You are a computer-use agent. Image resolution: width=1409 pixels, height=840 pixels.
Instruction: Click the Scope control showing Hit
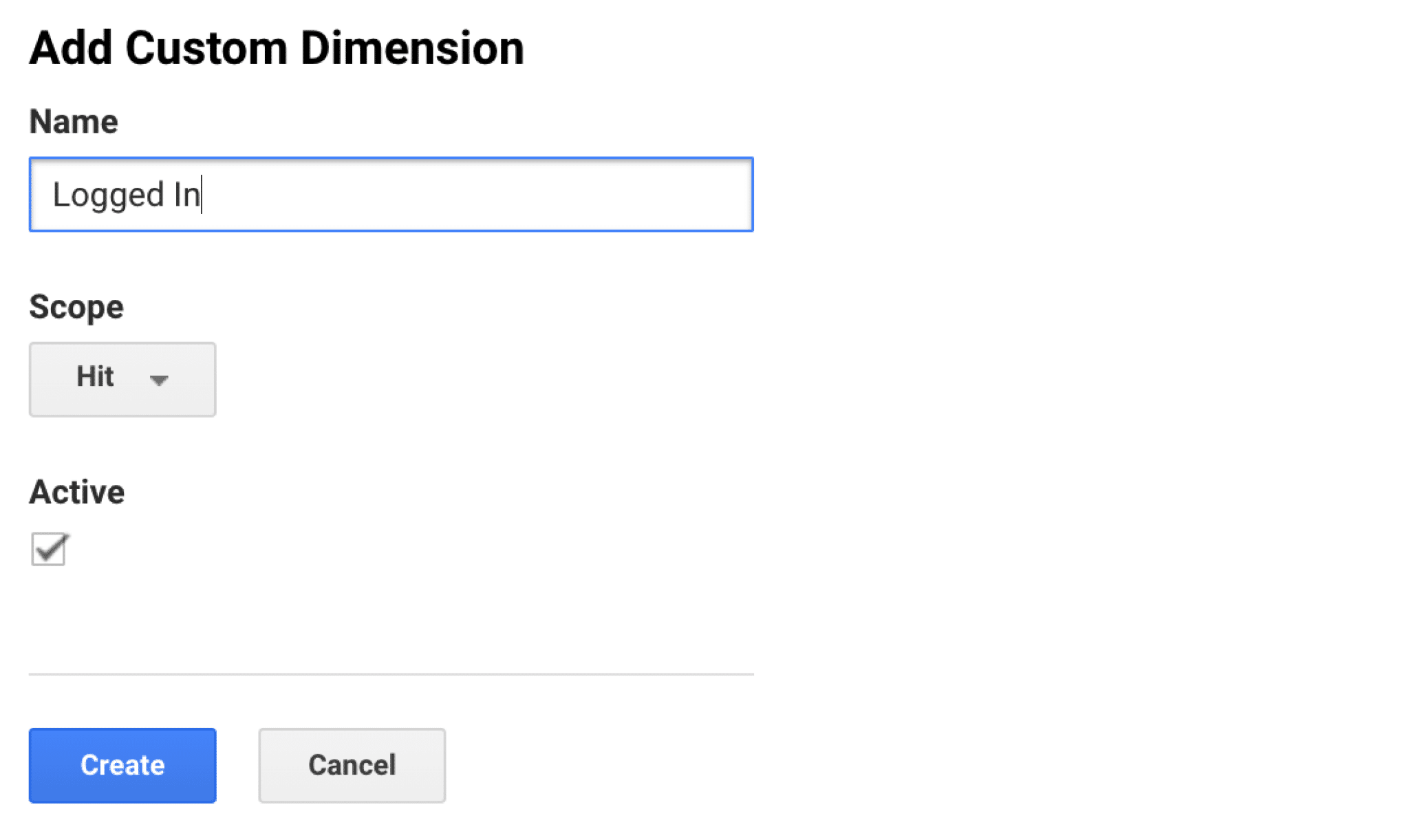coord(122,379)
